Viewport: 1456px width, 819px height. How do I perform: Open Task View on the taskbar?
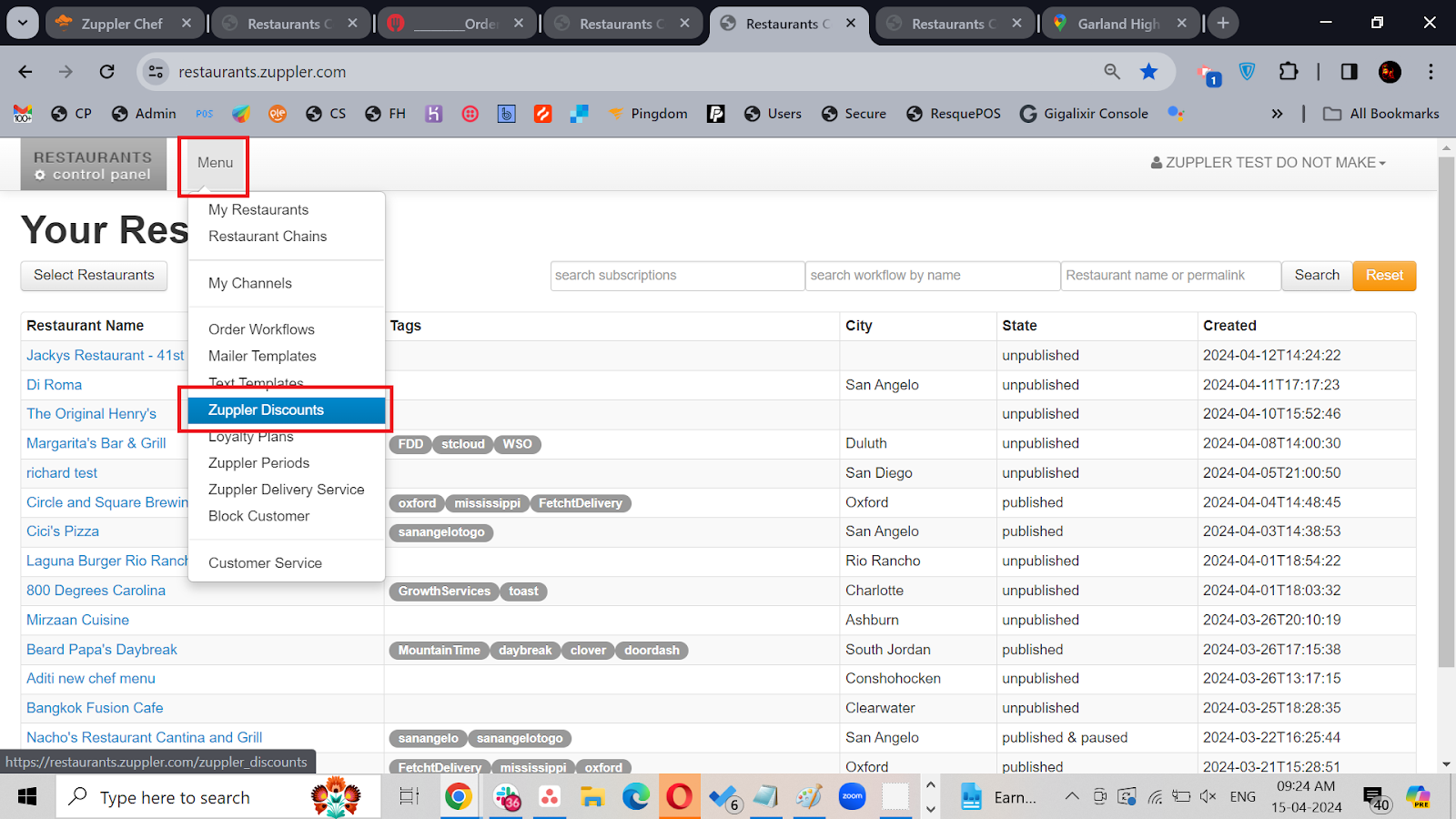coord(409,797)
